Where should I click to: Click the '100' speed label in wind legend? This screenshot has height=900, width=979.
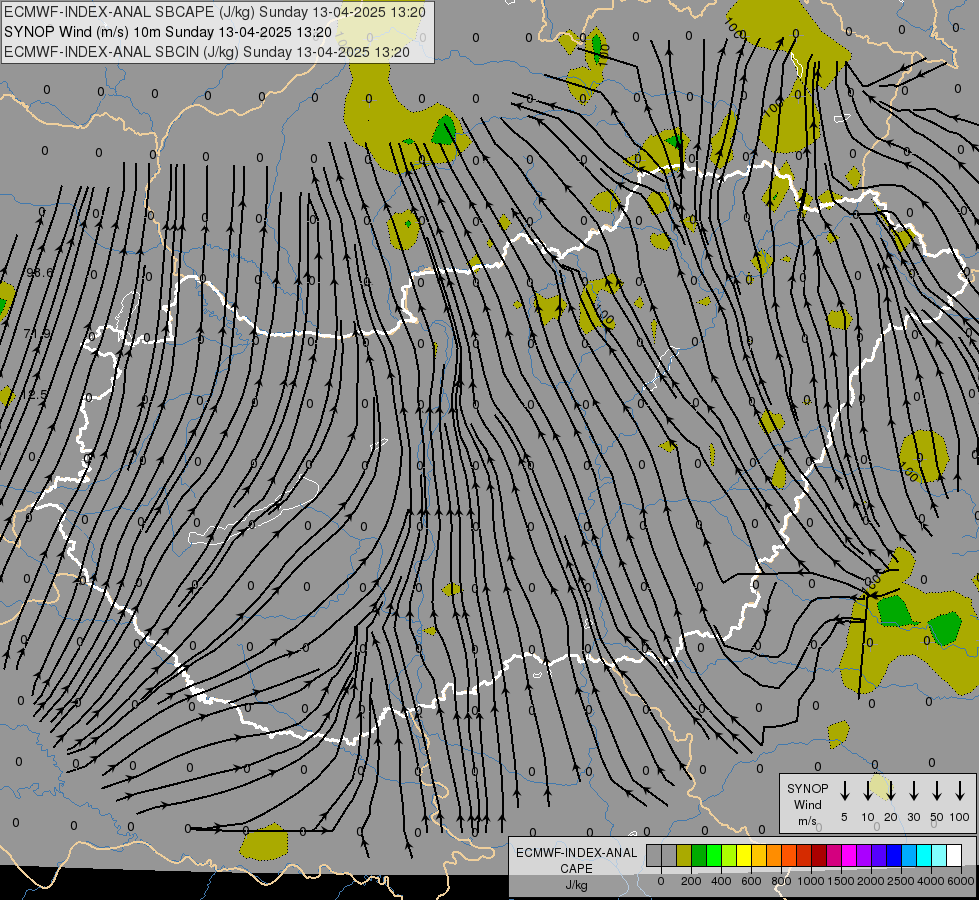click(960, 817)
